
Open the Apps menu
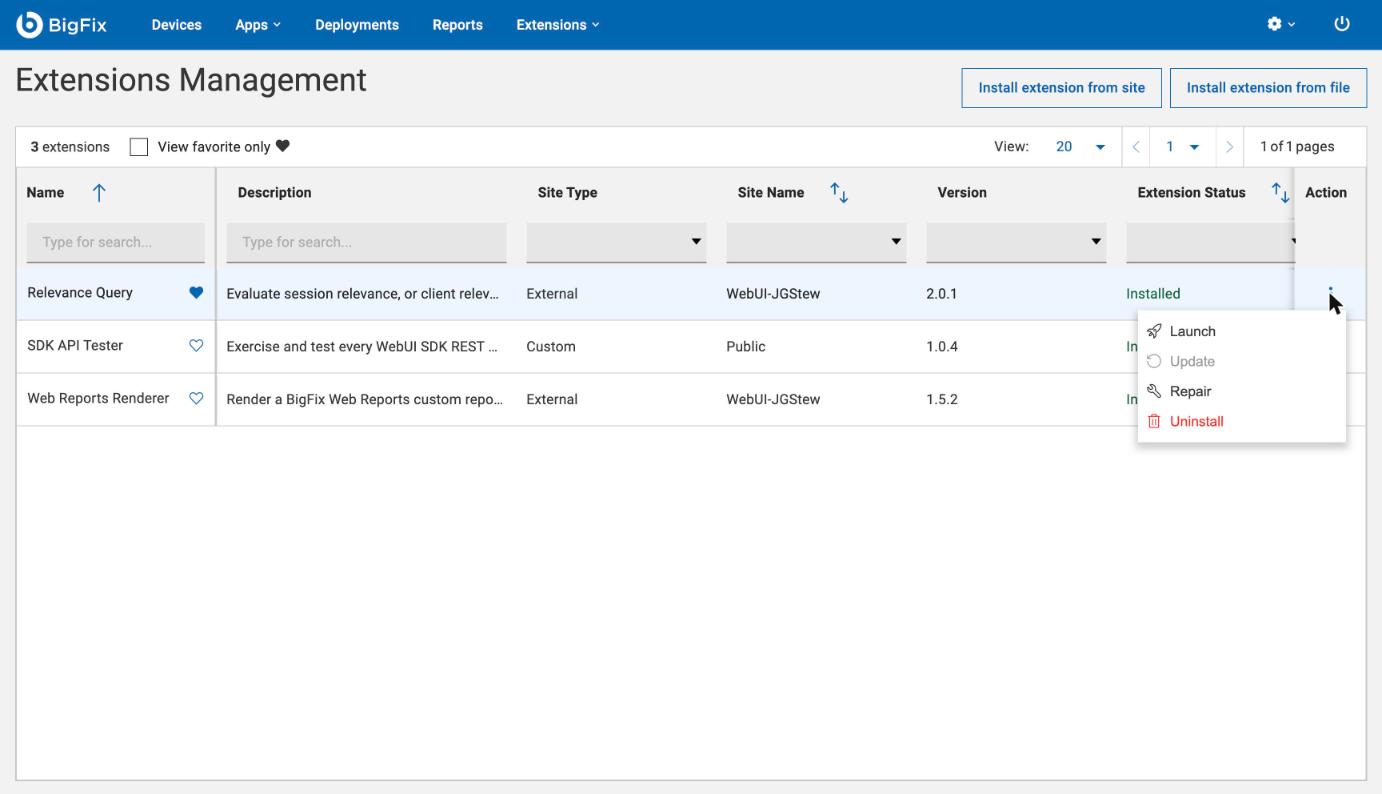click(257, 25)
